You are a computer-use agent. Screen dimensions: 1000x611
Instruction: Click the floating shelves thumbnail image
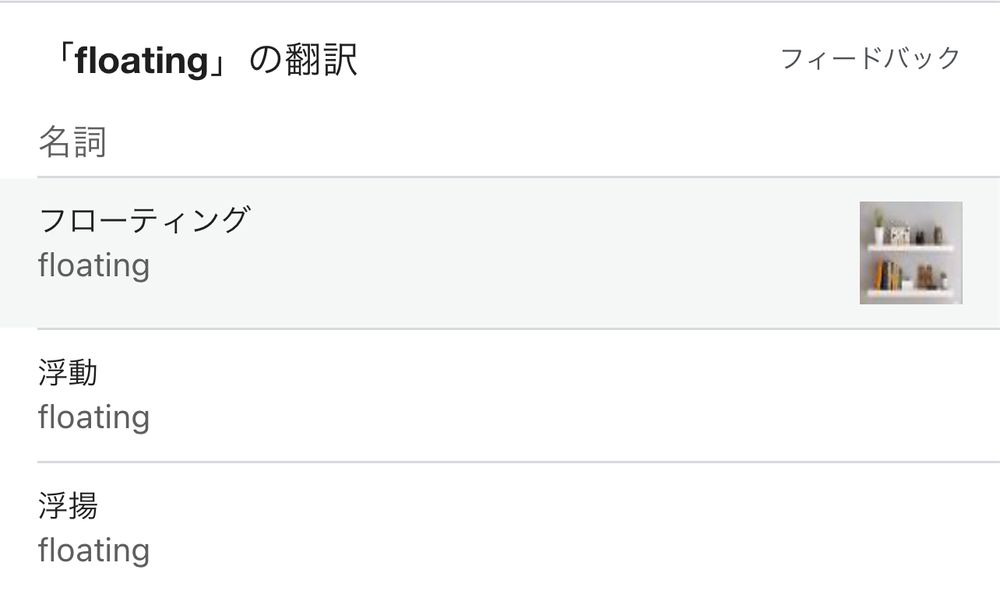pos(910,253)
